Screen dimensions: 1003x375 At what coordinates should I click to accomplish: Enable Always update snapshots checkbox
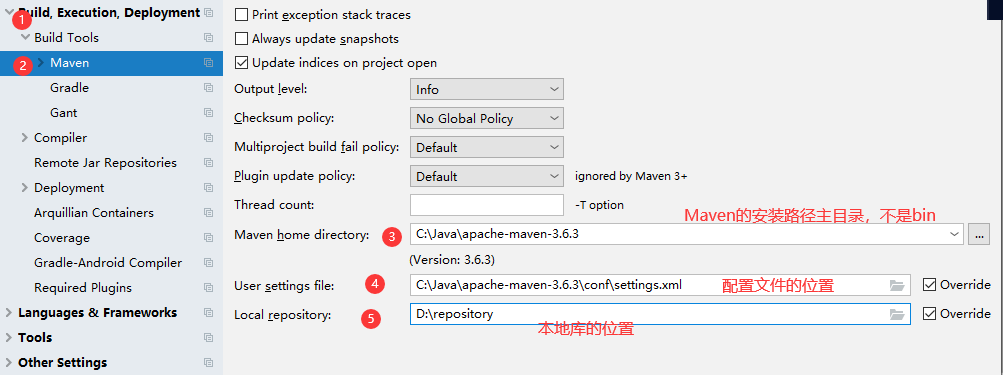click(241, 38)
